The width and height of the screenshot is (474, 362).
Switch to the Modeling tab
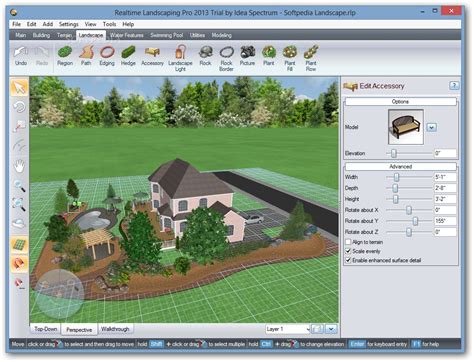coord(222,35)
